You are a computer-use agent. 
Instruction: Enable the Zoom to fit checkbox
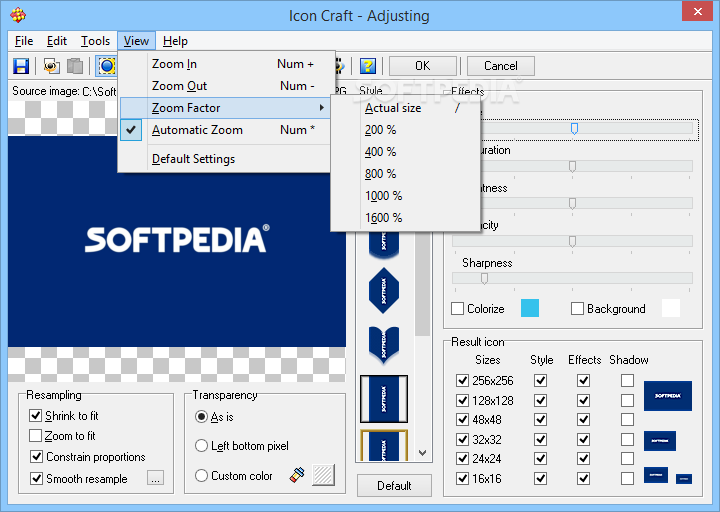point(35,435)
